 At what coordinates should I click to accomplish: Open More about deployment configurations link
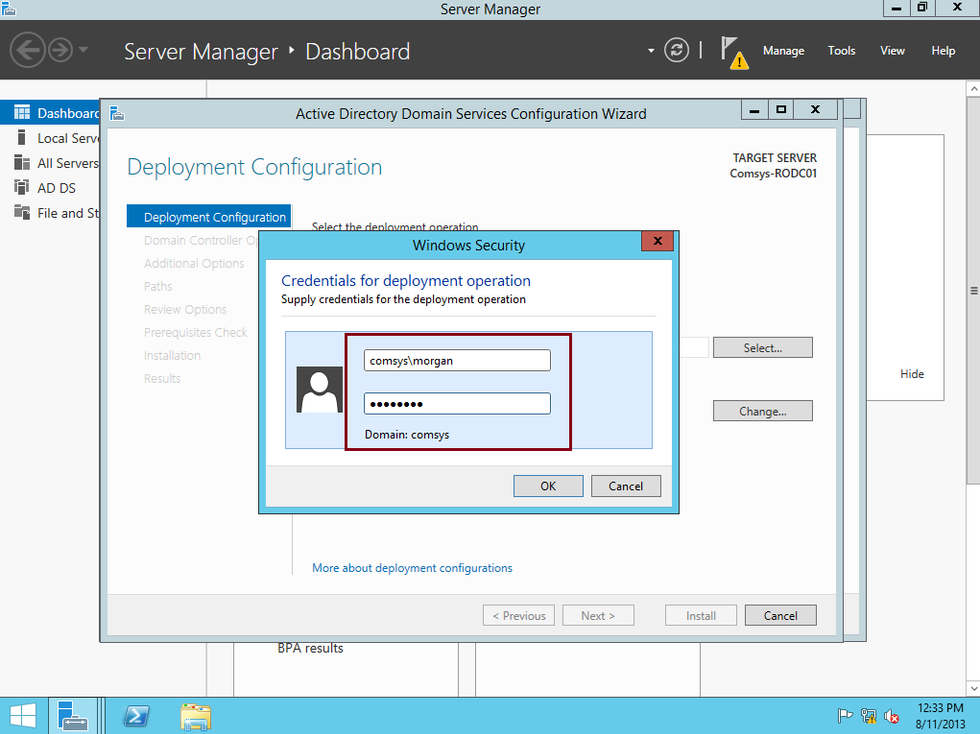click(x=412, y=568)
